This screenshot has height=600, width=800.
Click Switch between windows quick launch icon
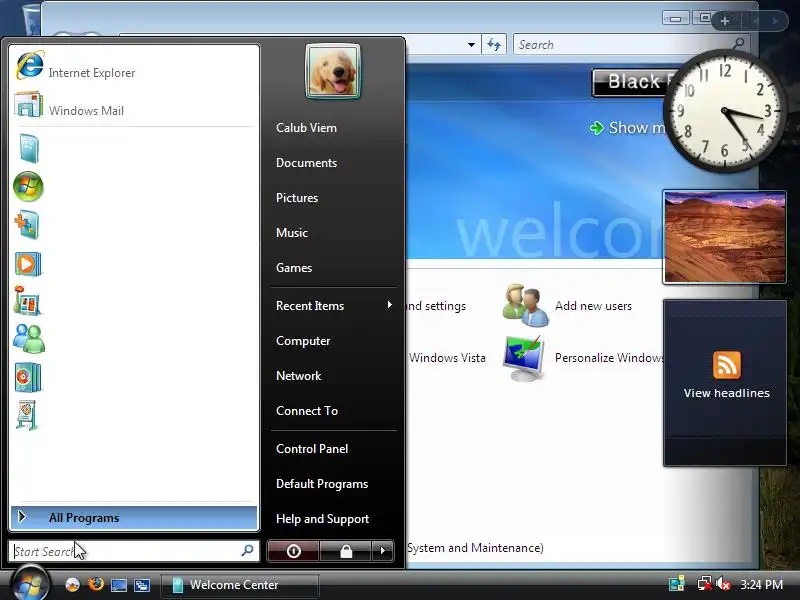pos(142,585)
